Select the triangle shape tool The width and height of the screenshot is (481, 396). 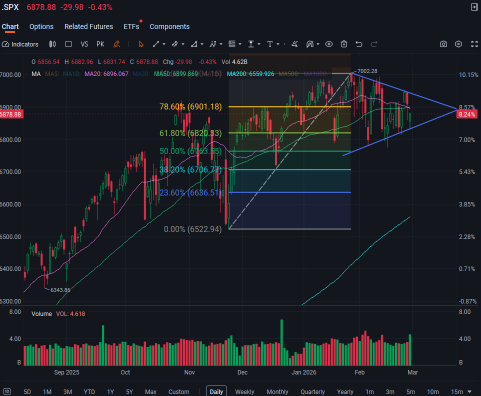pos(194,44)
